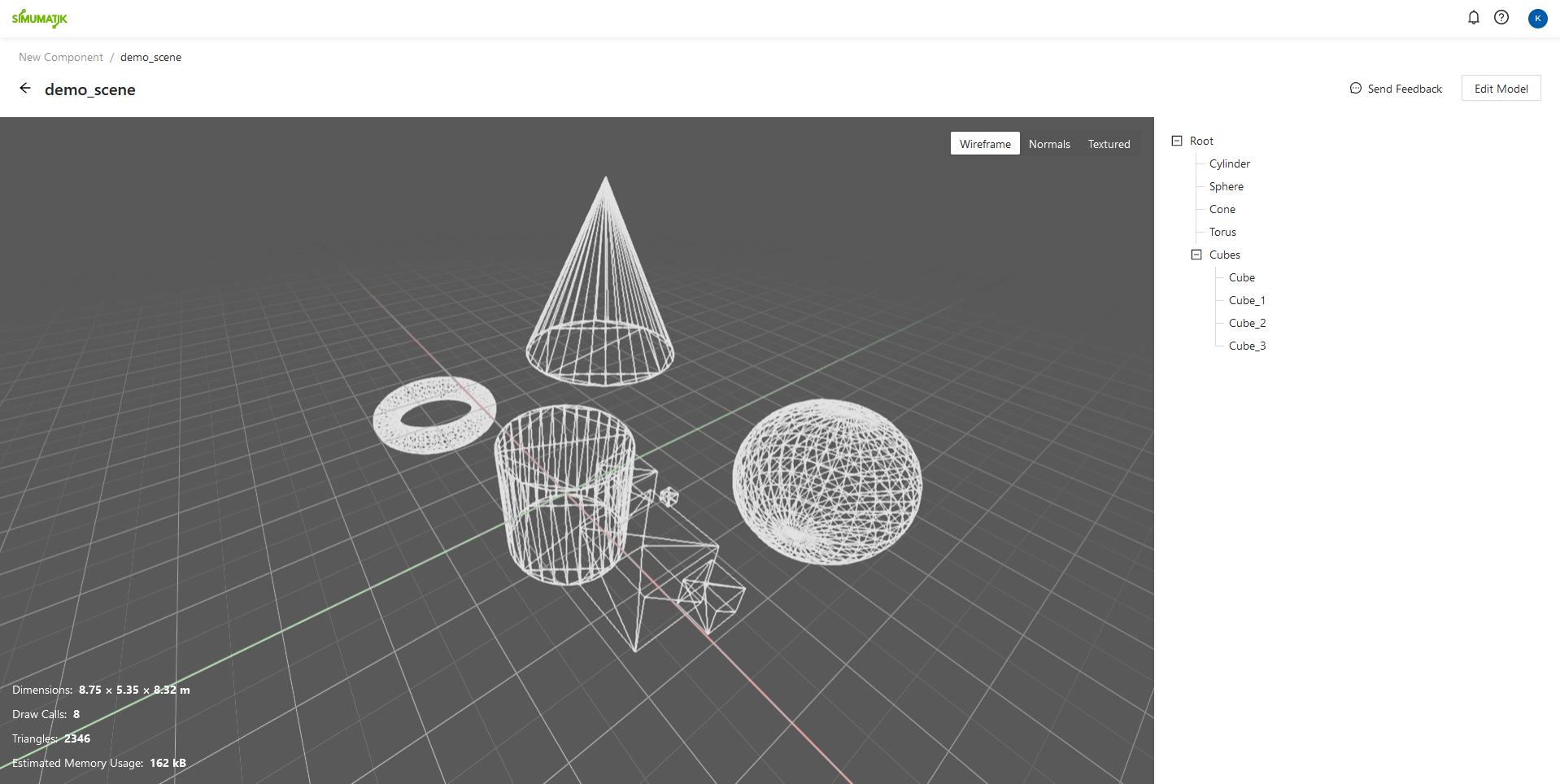Select the Torus in the scene tree

[x=1222, y=232]
